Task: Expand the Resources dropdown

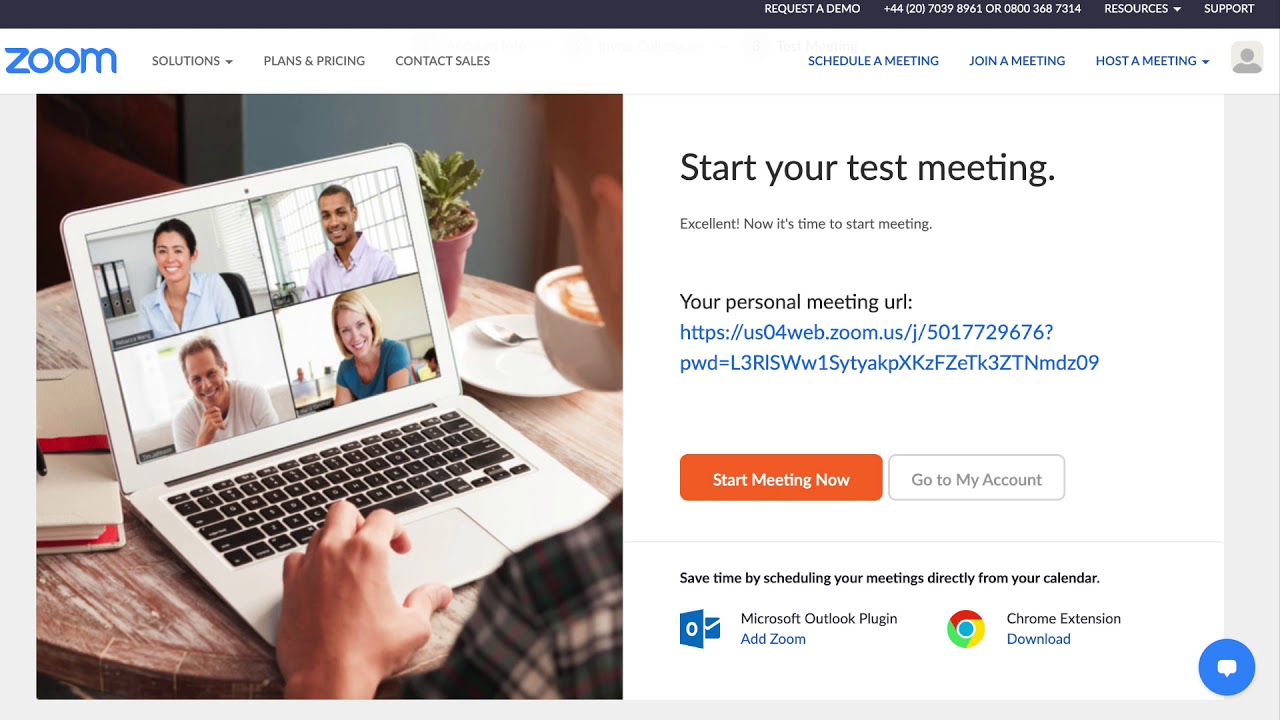Action: tap(1142, 9)
